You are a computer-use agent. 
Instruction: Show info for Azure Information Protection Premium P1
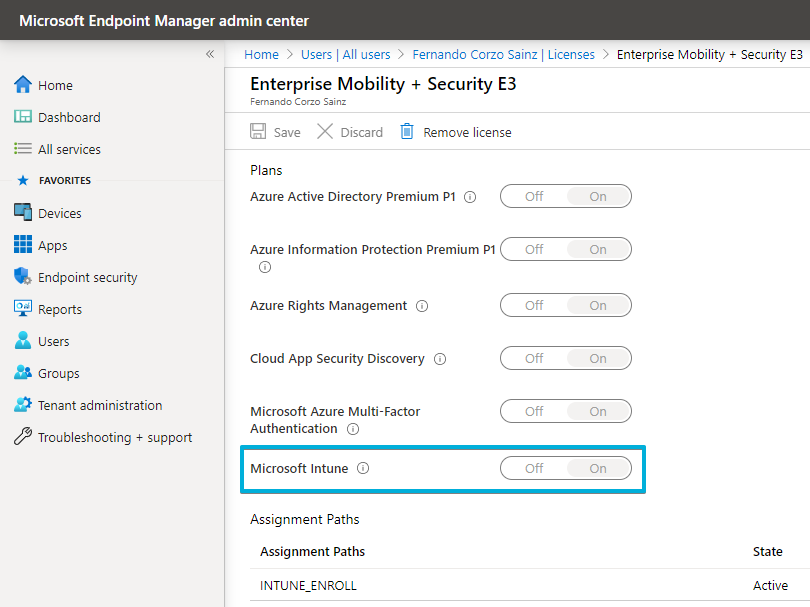pyautogui.click(x=265, y=267)
